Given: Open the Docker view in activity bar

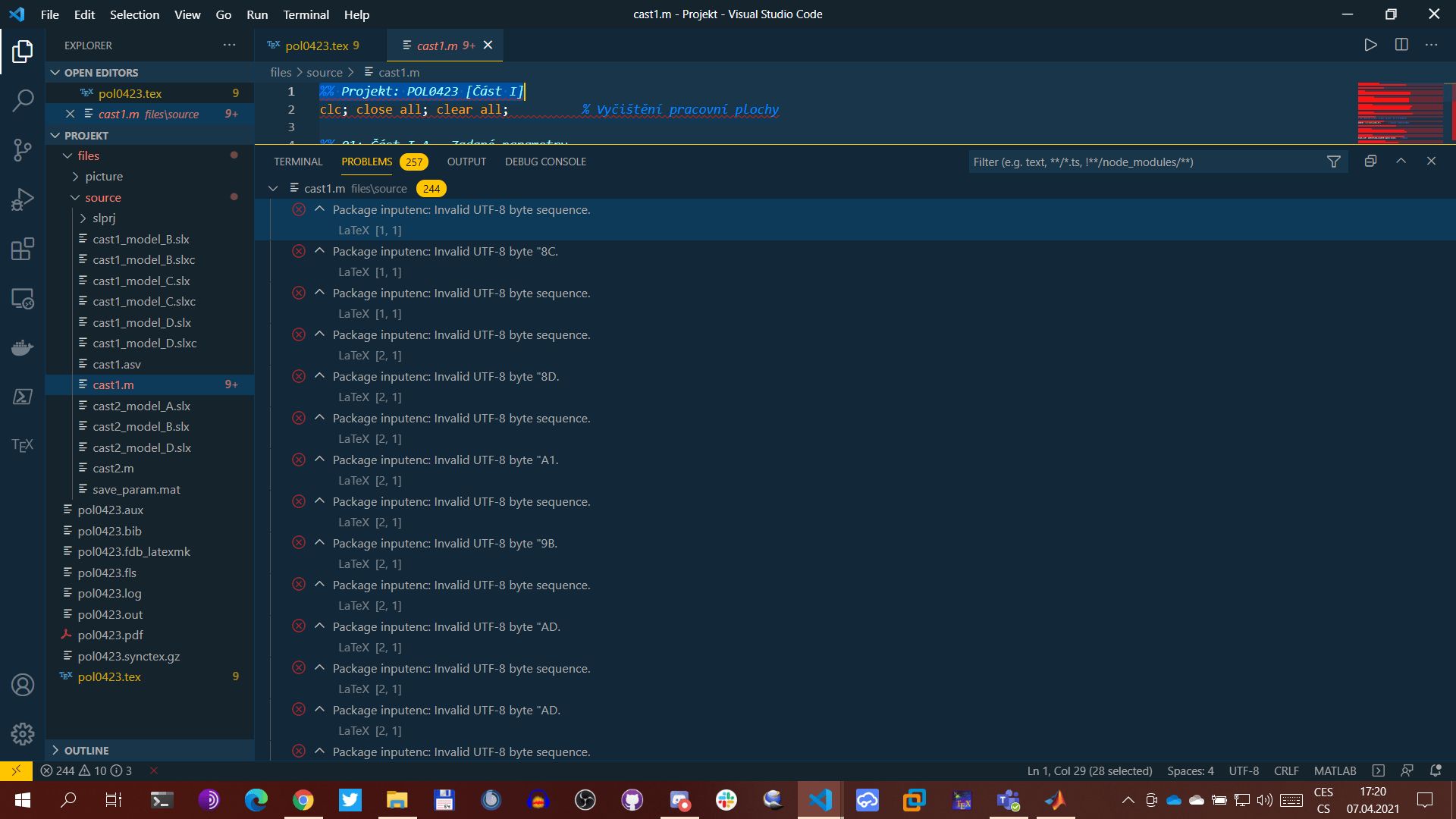Looking at the screenshot, I should (23, 347).
